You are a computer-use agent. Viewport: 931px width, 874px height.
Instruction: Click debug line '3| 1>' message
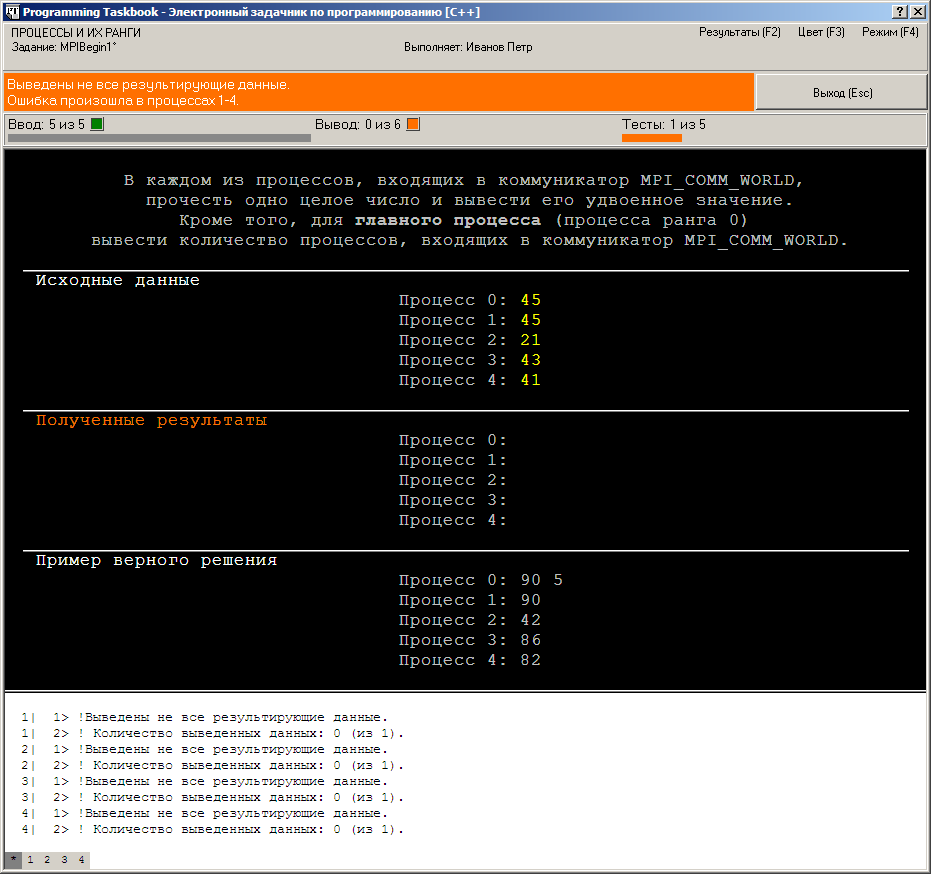click(204, 781)
